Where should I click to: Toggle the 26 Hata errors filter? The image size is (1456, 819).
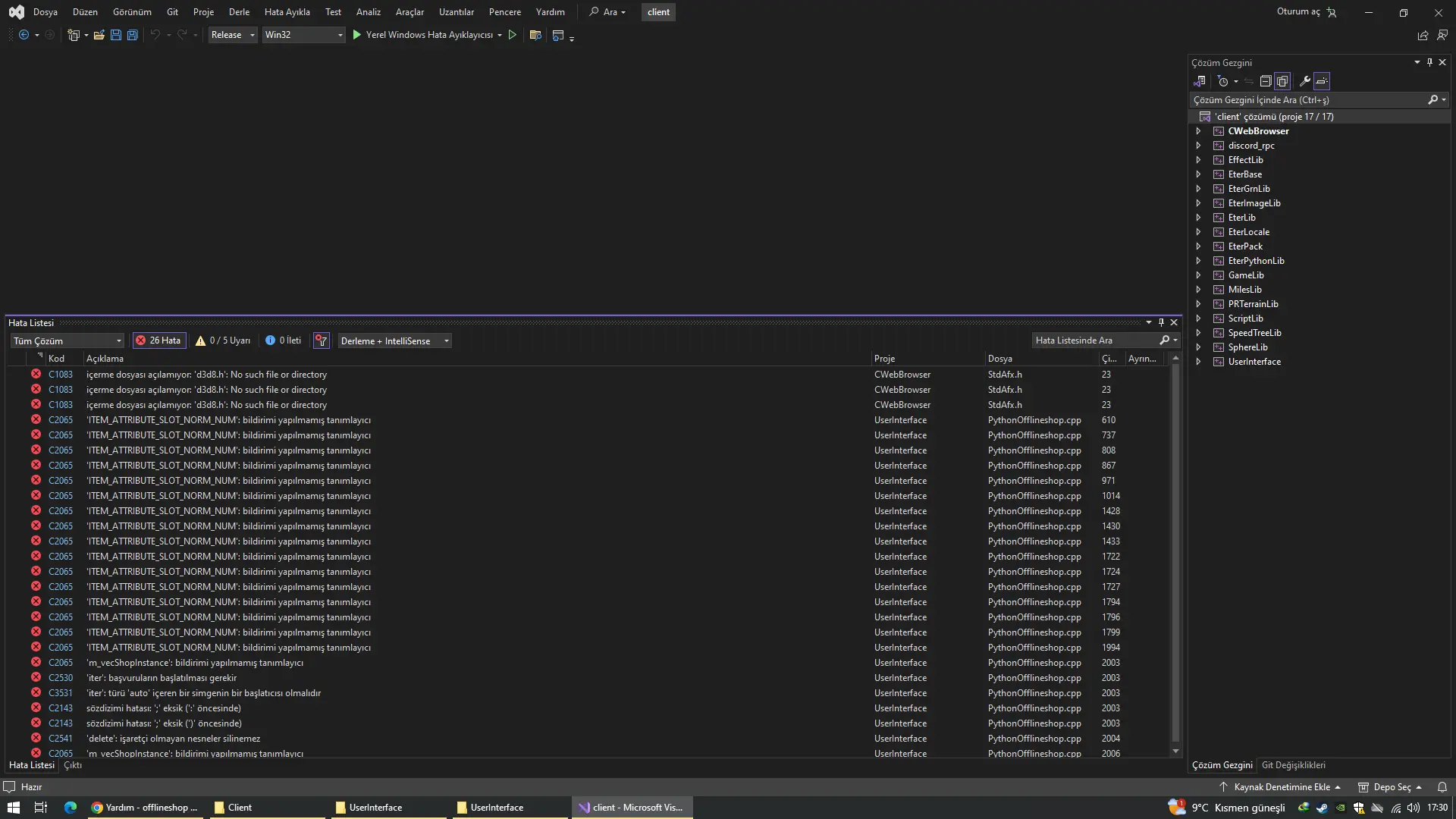coord(158,340)
